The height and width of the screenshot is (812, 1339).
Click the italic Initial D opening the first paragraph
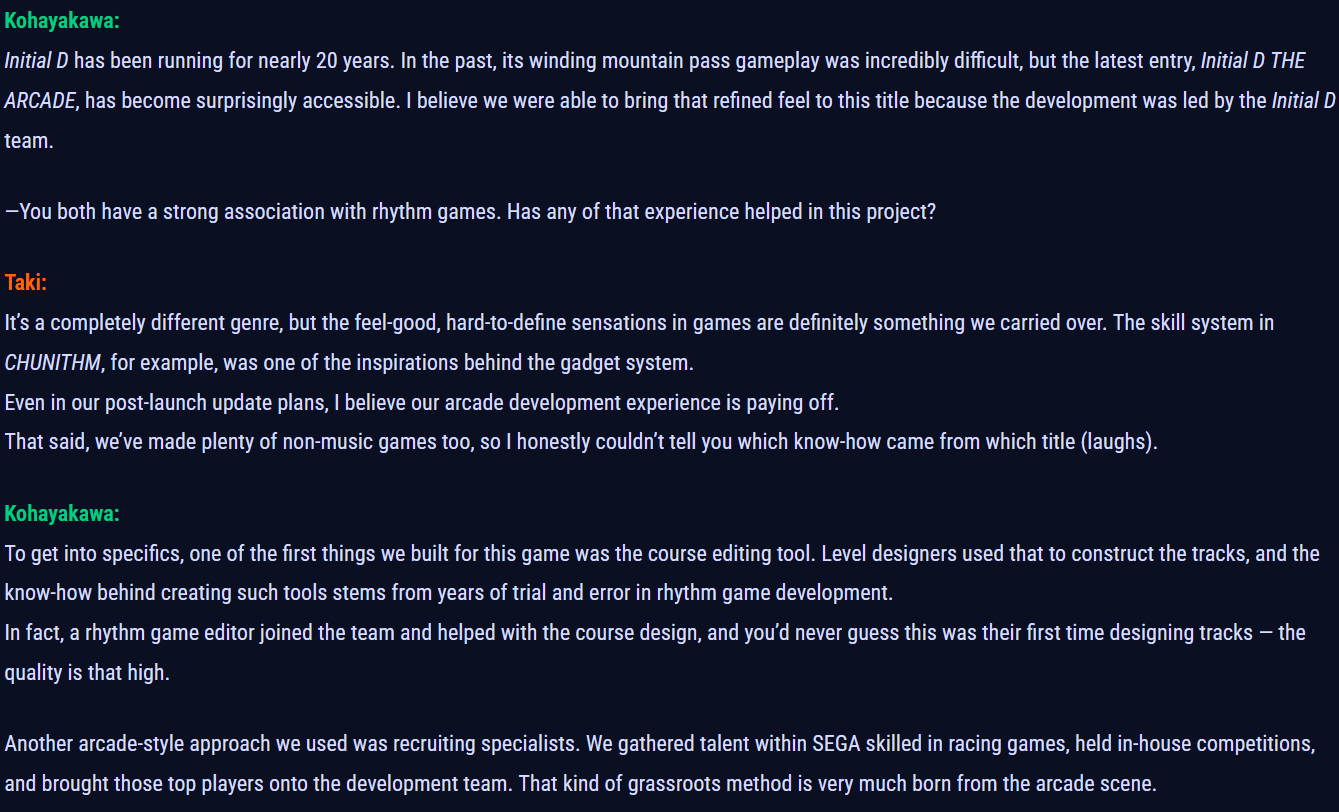click(x=36, y=61)
